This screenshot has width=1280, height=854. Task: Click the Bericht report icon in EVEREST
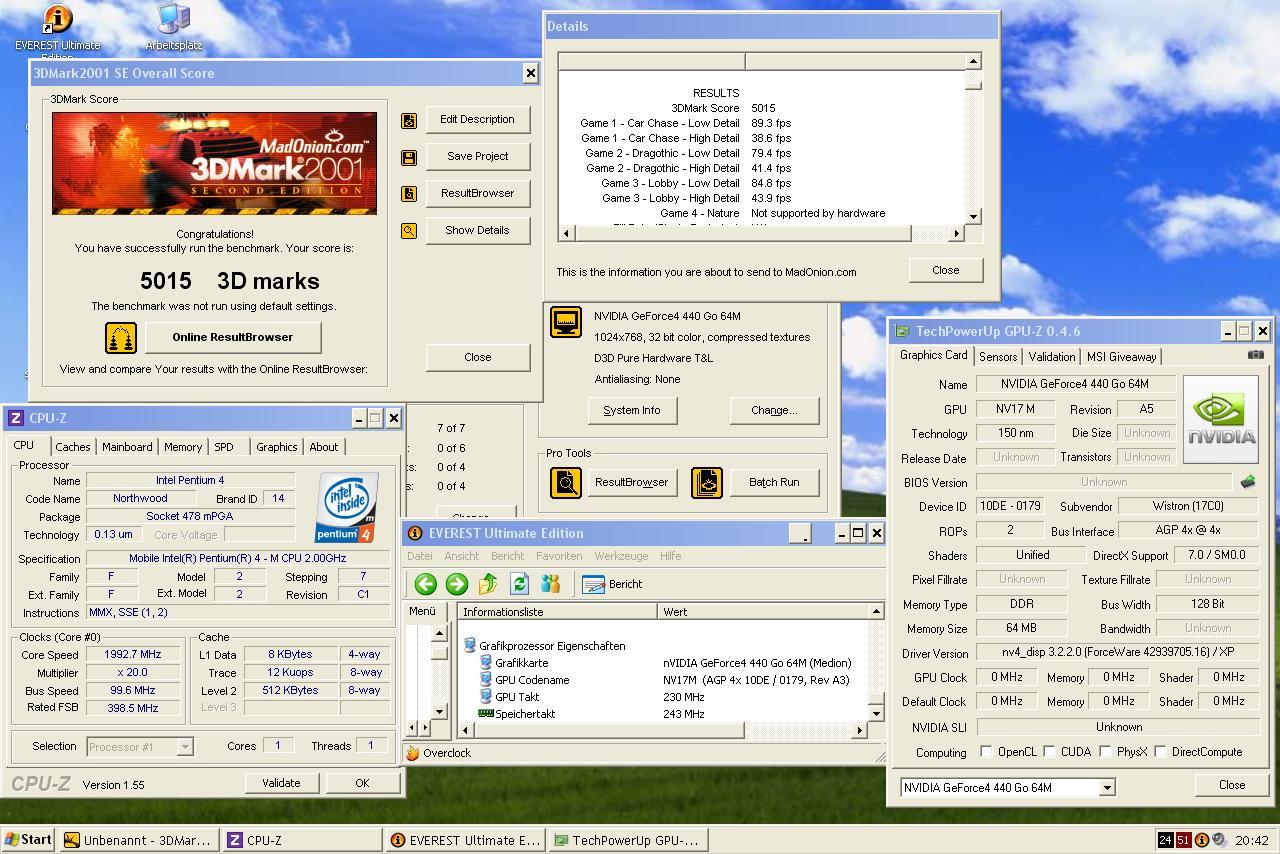click(x=594, y=584)
